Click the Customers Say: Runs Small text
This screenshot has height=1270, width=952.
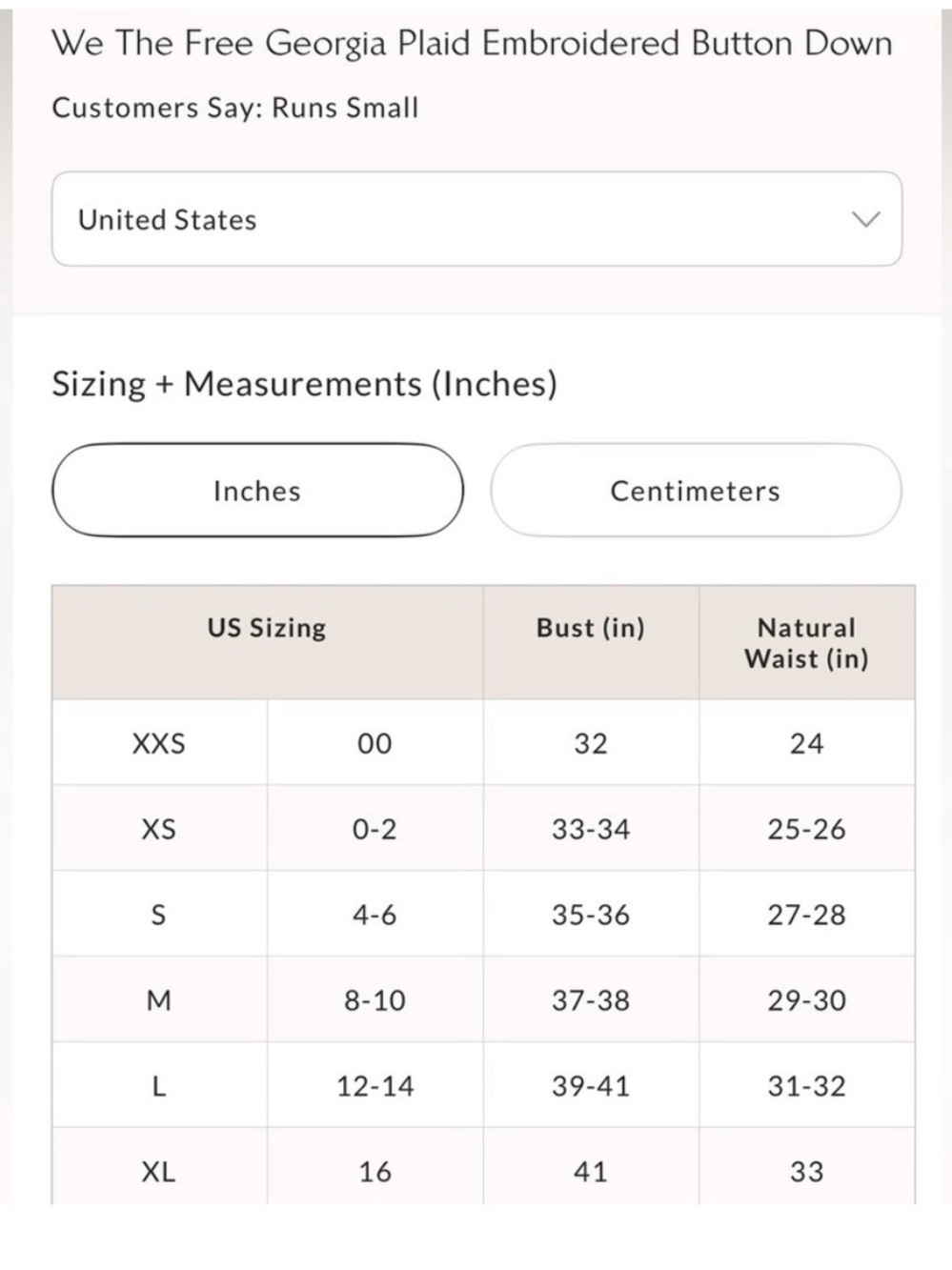pyautogui.click(x=235, y=108)
